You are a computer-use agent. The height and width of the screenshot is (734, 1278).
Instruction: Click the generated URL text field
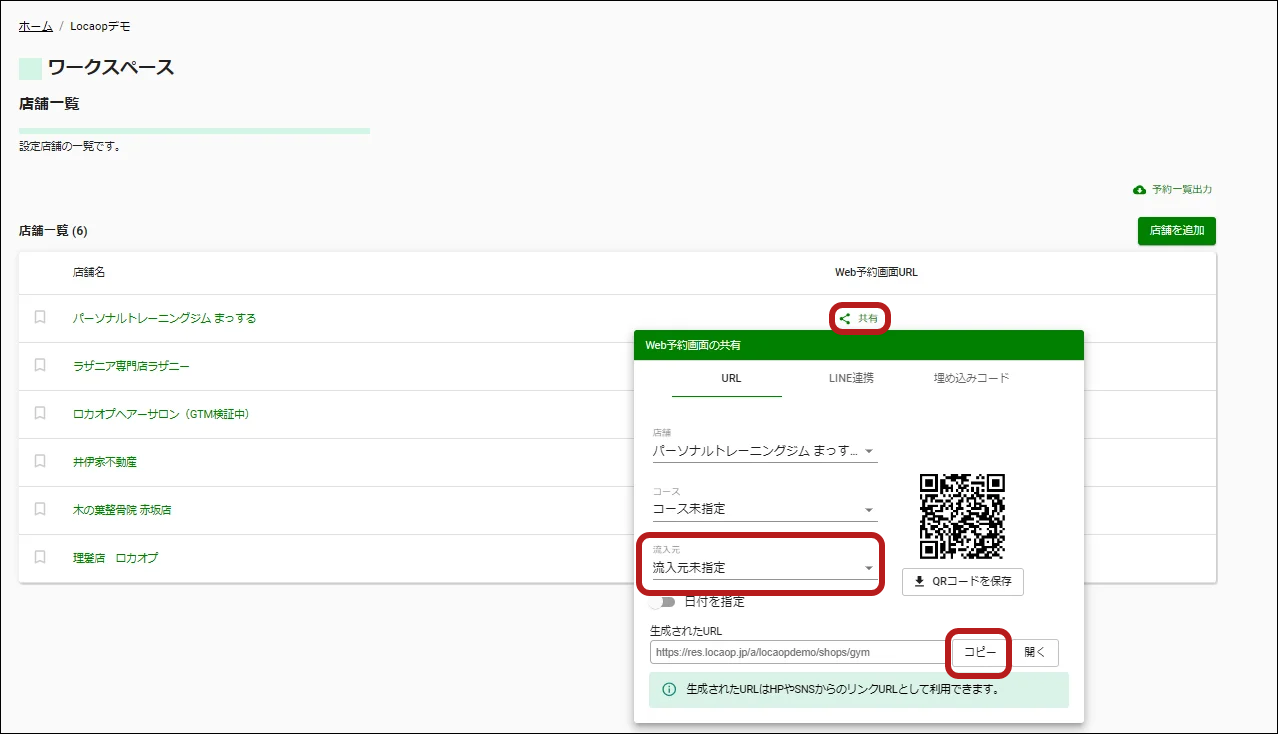[x=795, y=653]
